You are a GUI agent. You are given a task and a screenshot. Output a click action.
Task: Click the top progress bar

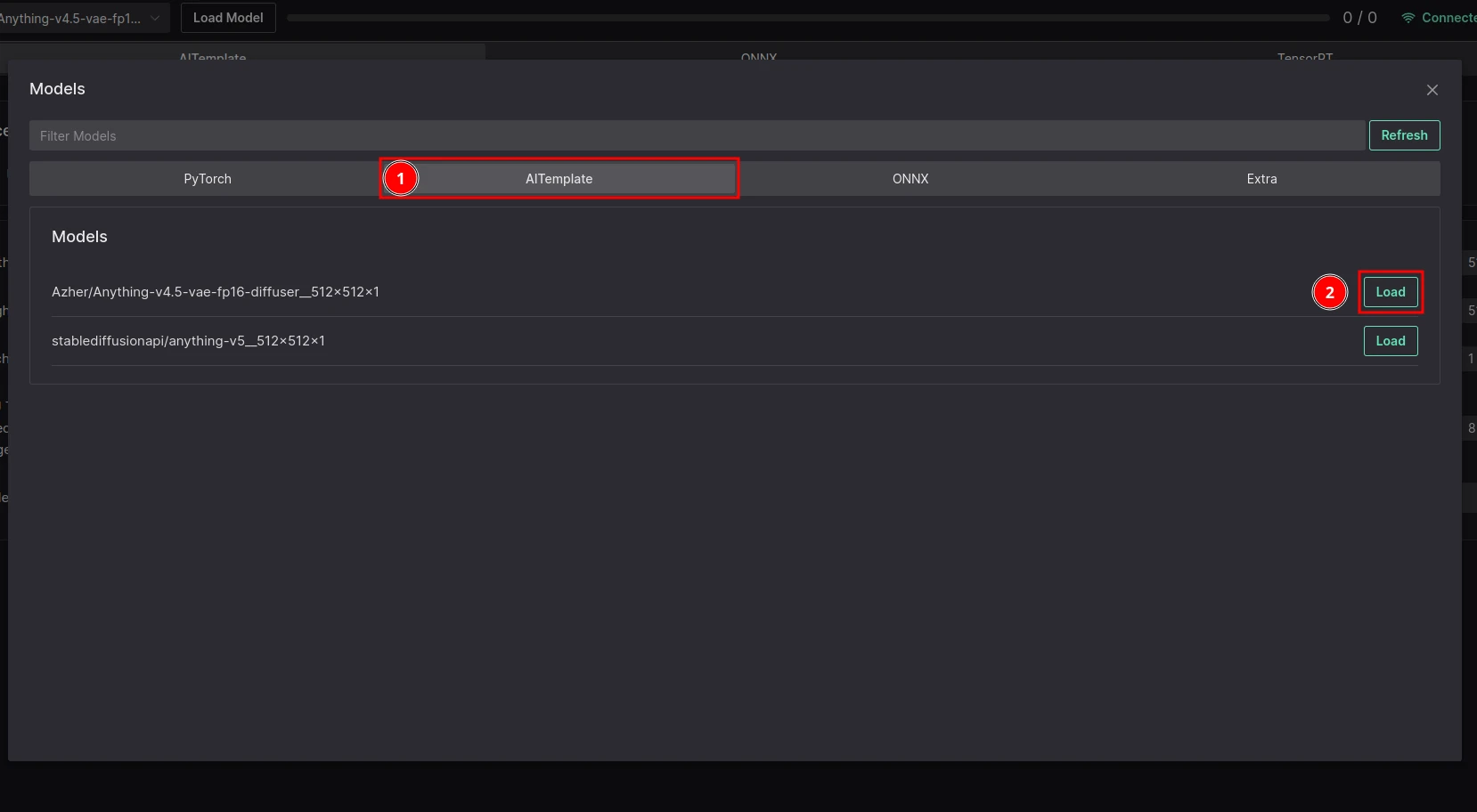point(808,18)
